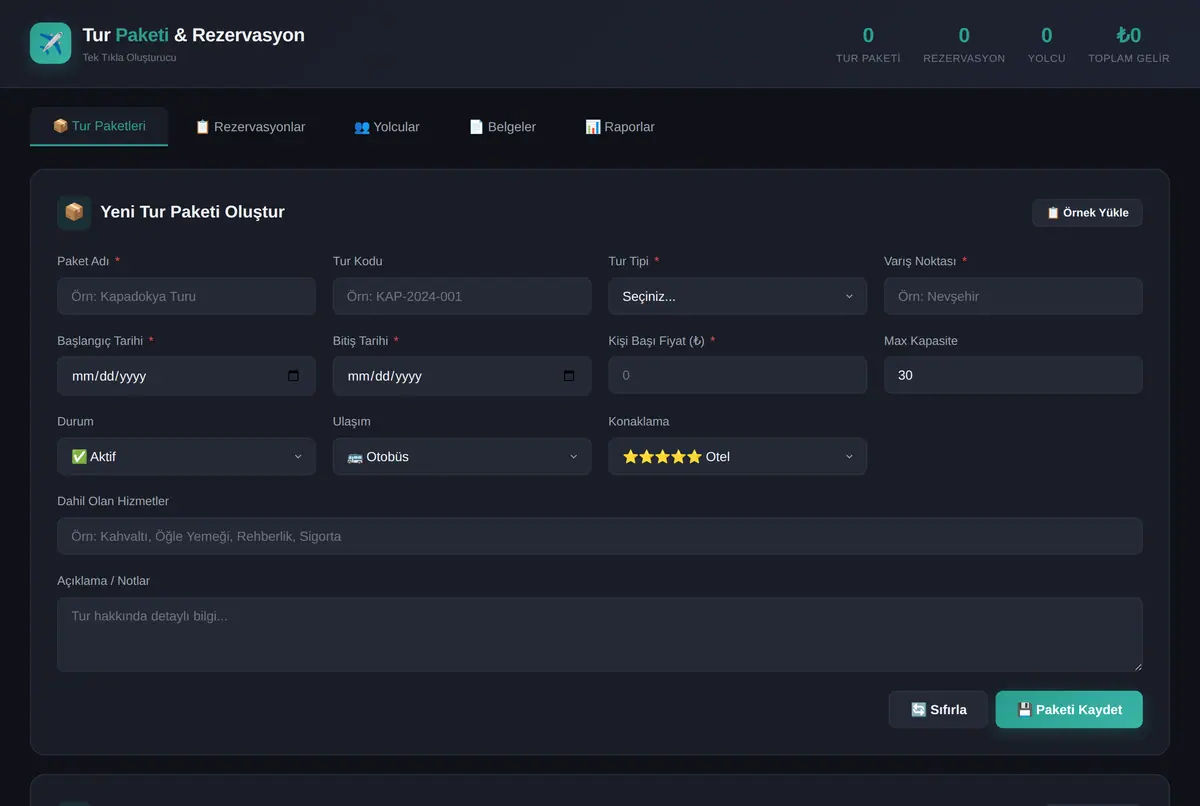The width and height of the screenshot is (1200, 806).
Task: Click the Kişi Başı Fiyat field
Action: (x=737, y=376)
